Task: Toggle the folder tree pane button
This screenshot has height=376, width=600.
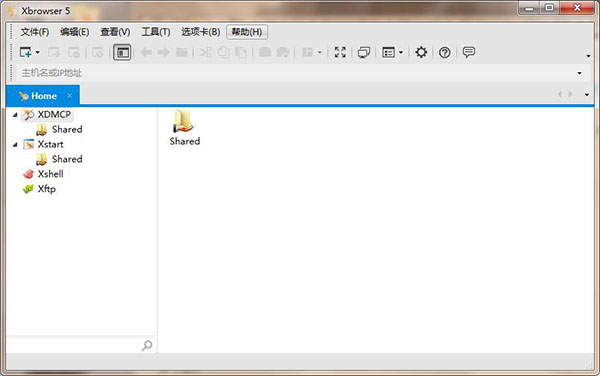Action: (x=122, y=52)
